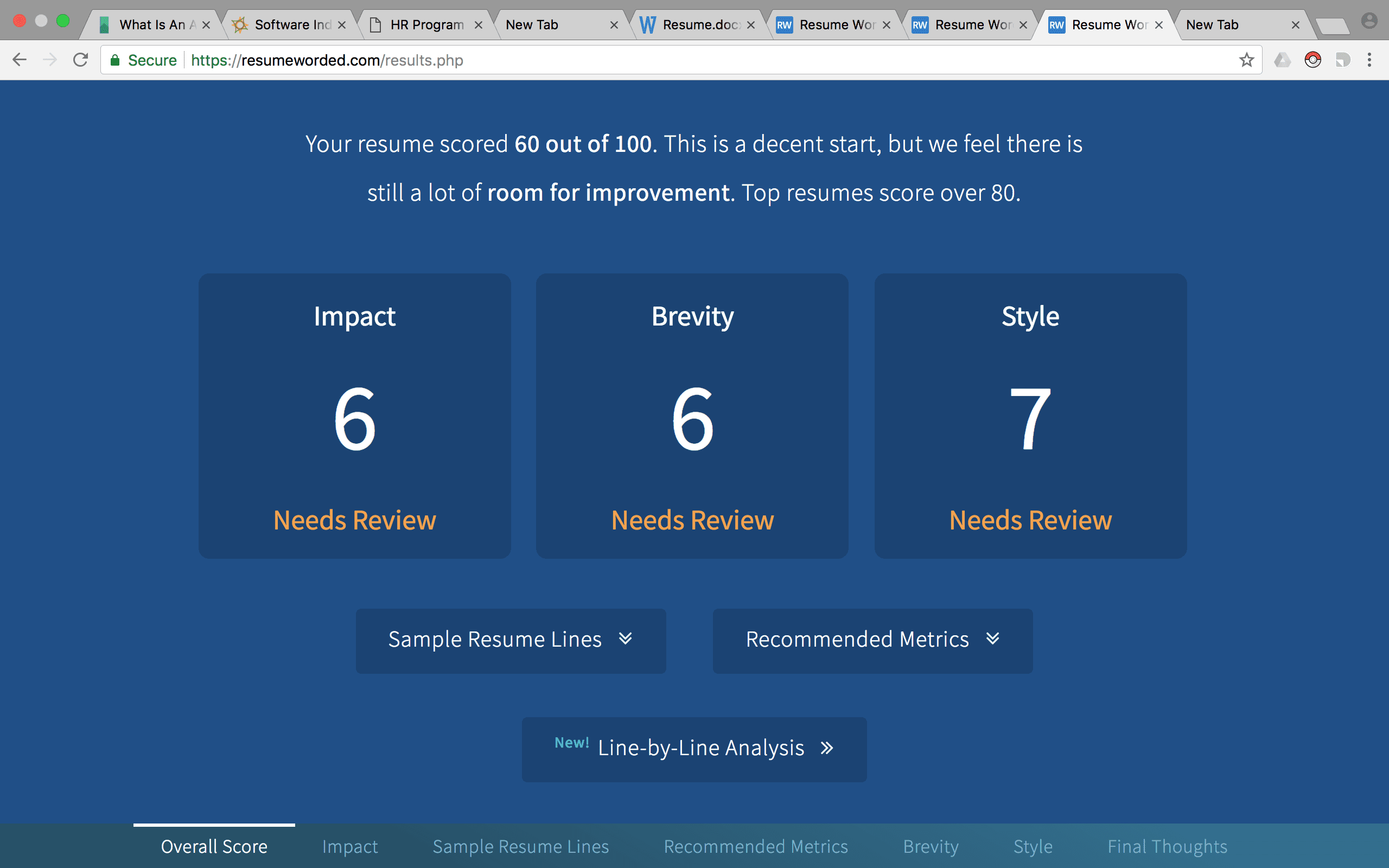Viewport: 1389px width, 868px height.
Task: Click the browser back arrow
Action: click(x=20, y=60)
